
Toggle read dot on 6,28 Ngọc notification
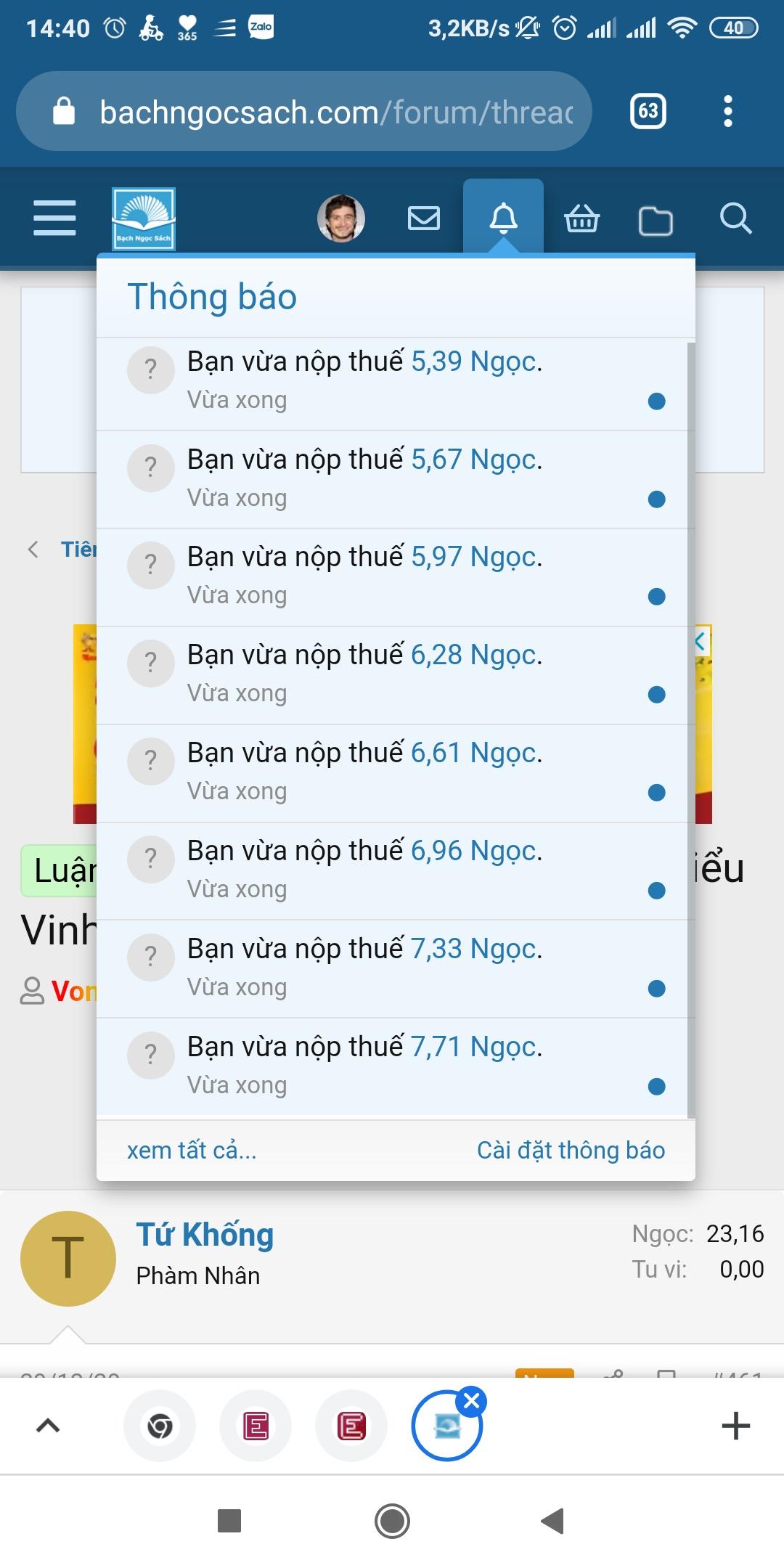[656, 695]
